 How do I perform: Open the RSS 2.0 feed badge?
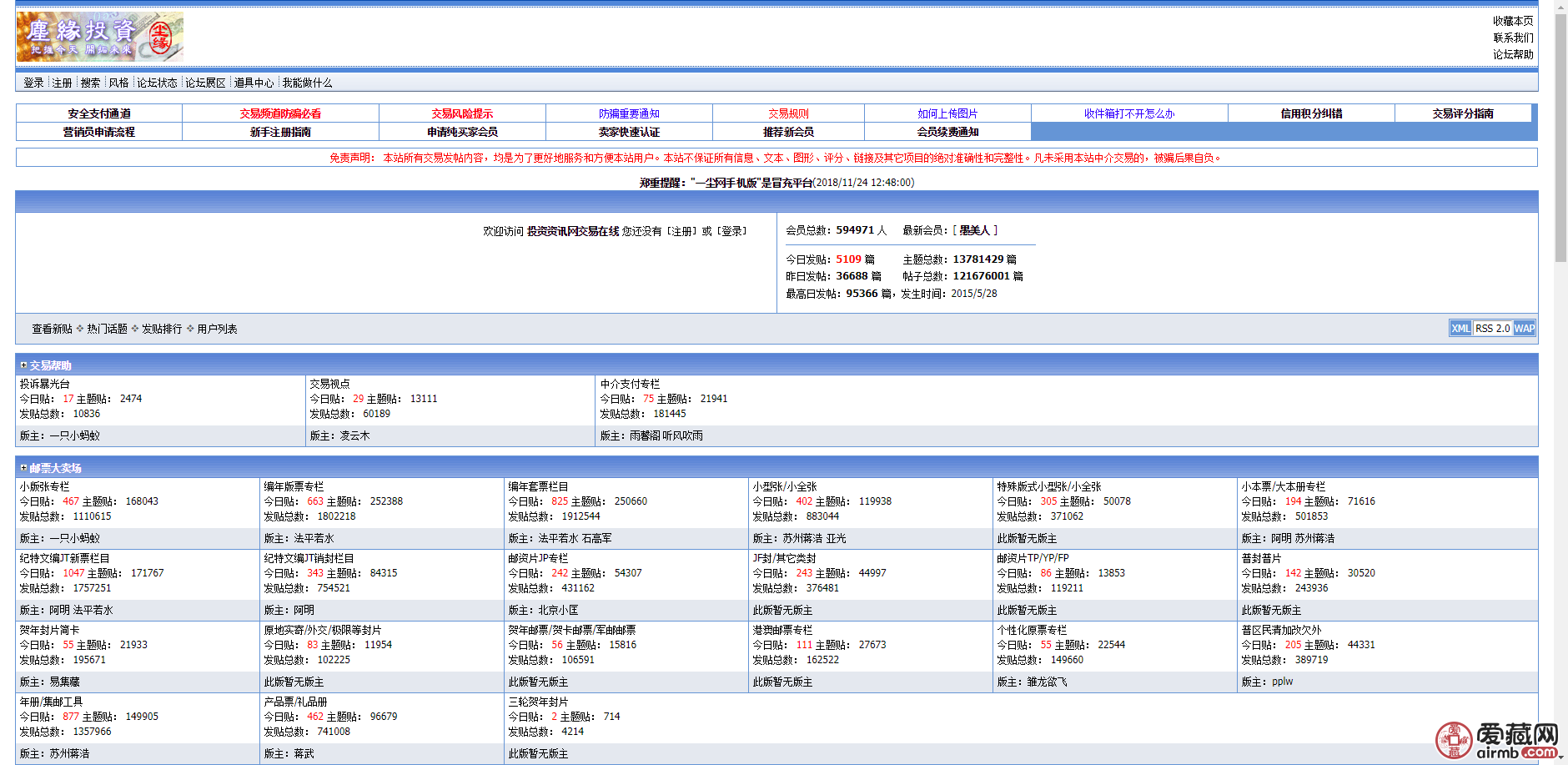click(1492, 329)
